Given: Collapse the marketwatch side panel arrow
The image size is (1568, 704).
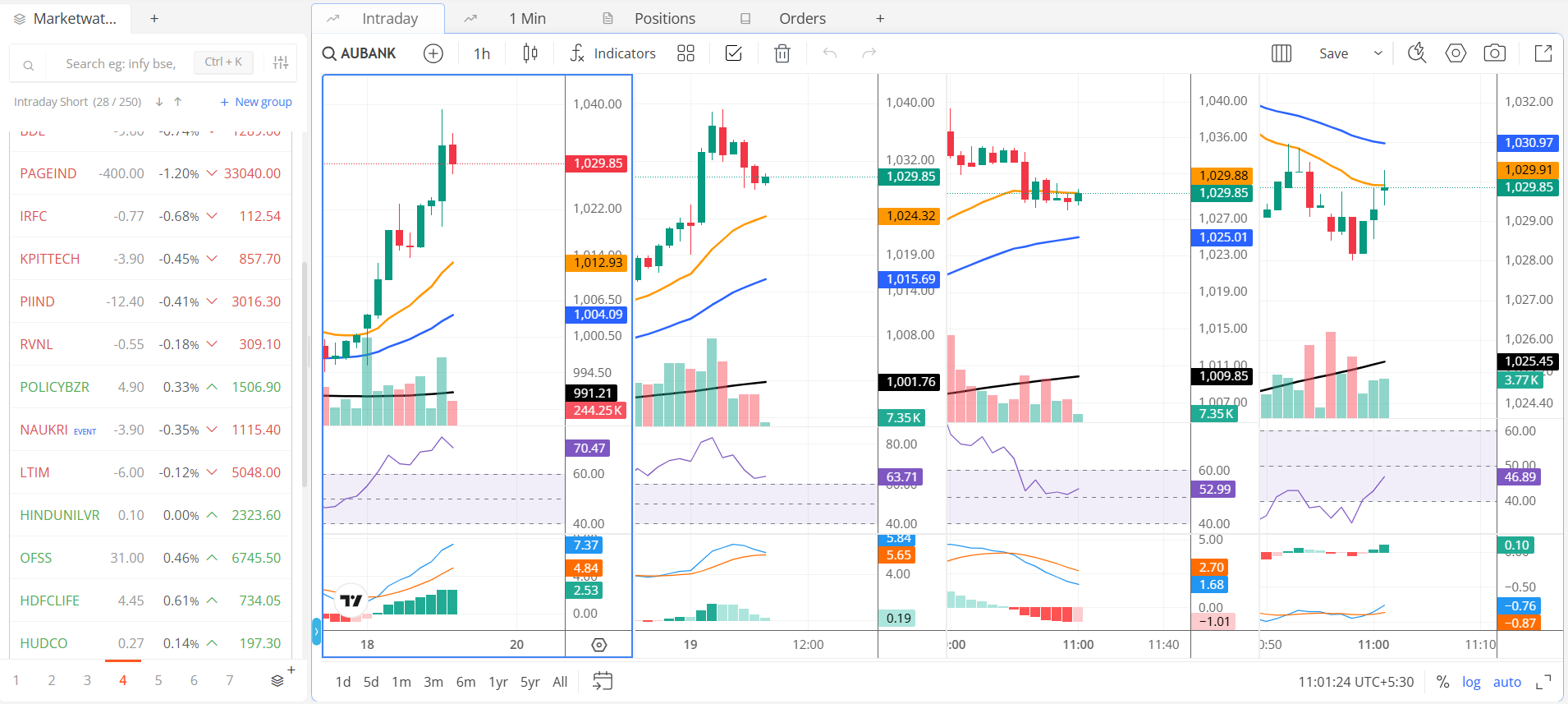Looking at the screenshot, I should pyautogui.click(x=316, y=632).
